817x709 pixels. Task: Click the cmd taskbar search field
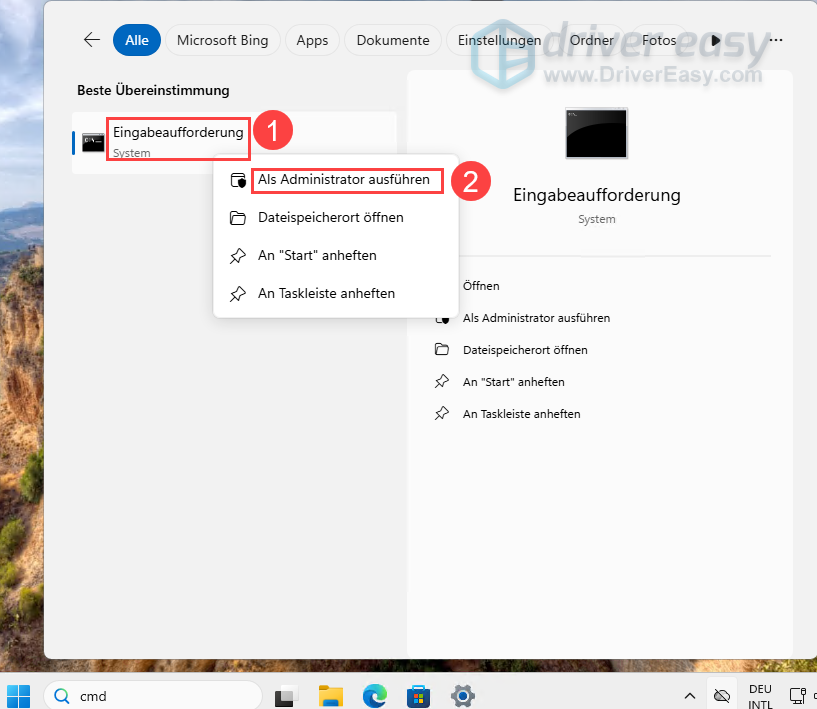coord(153,696)
